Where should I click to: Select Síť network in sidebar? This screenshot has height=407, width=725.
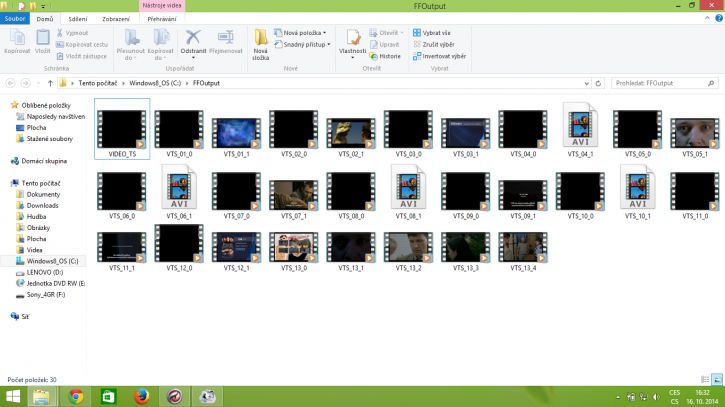[x=25, y=317]
